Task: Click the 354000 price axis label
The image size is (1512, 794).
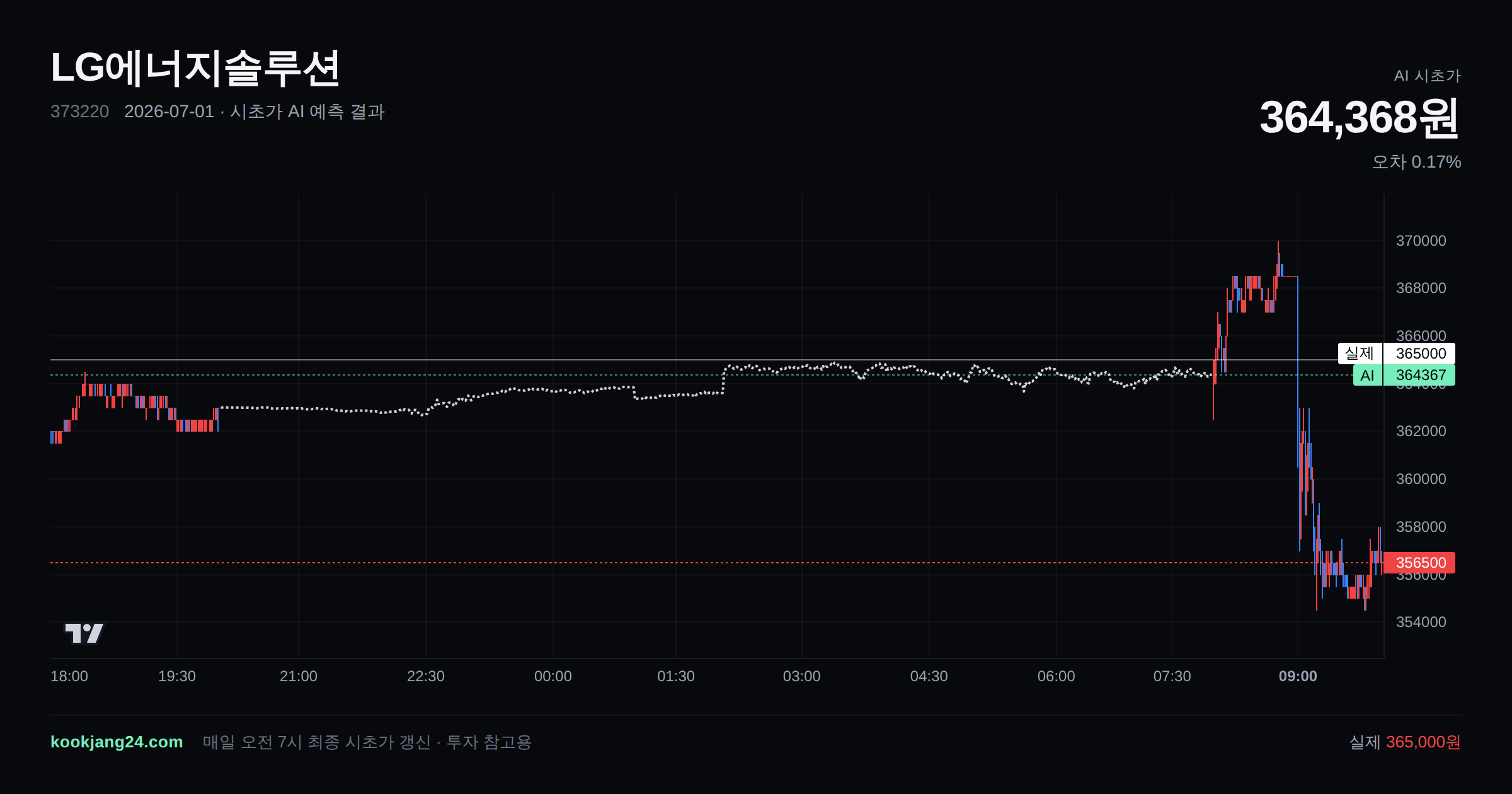Action: coord(1421,622)
